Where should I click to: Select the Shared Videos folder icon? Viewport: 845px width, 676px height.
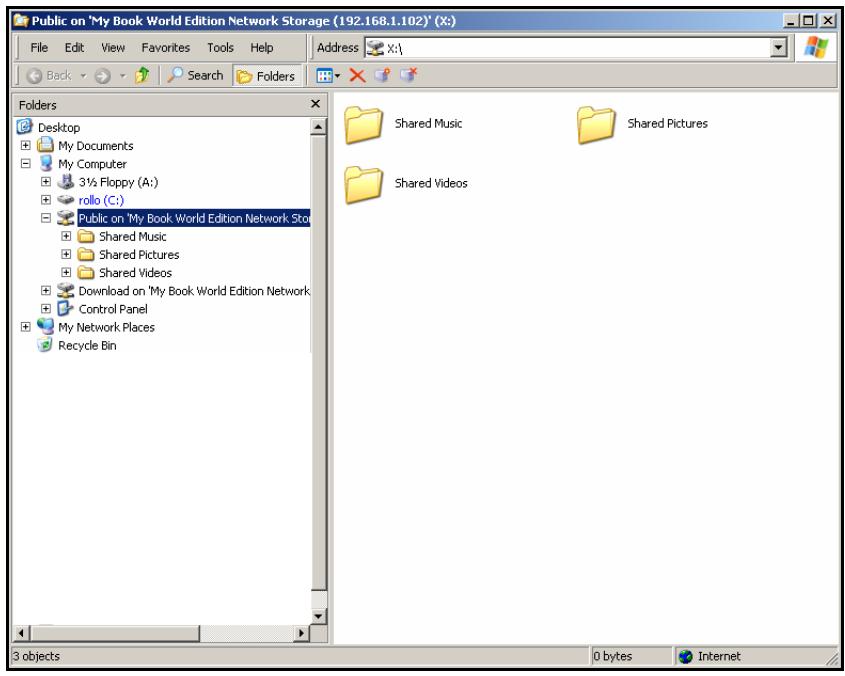(x=364, y=184)
